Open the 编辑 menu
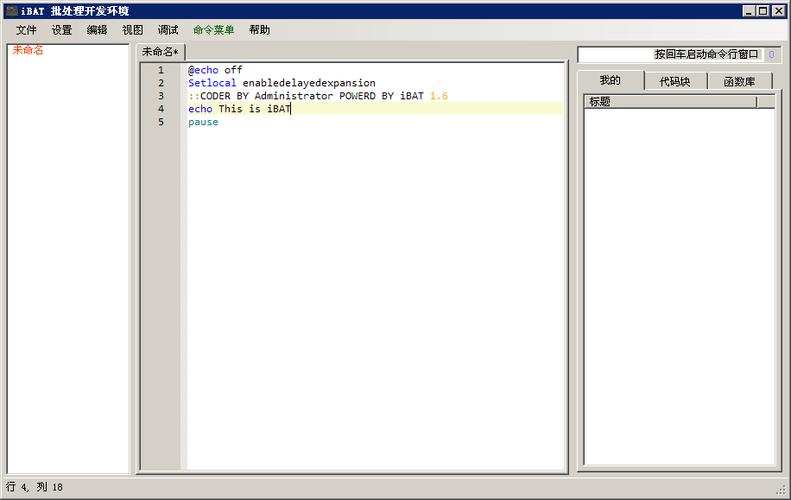This screenshot has width=791, height=500. pyautogui.click(x=97, y=30)
